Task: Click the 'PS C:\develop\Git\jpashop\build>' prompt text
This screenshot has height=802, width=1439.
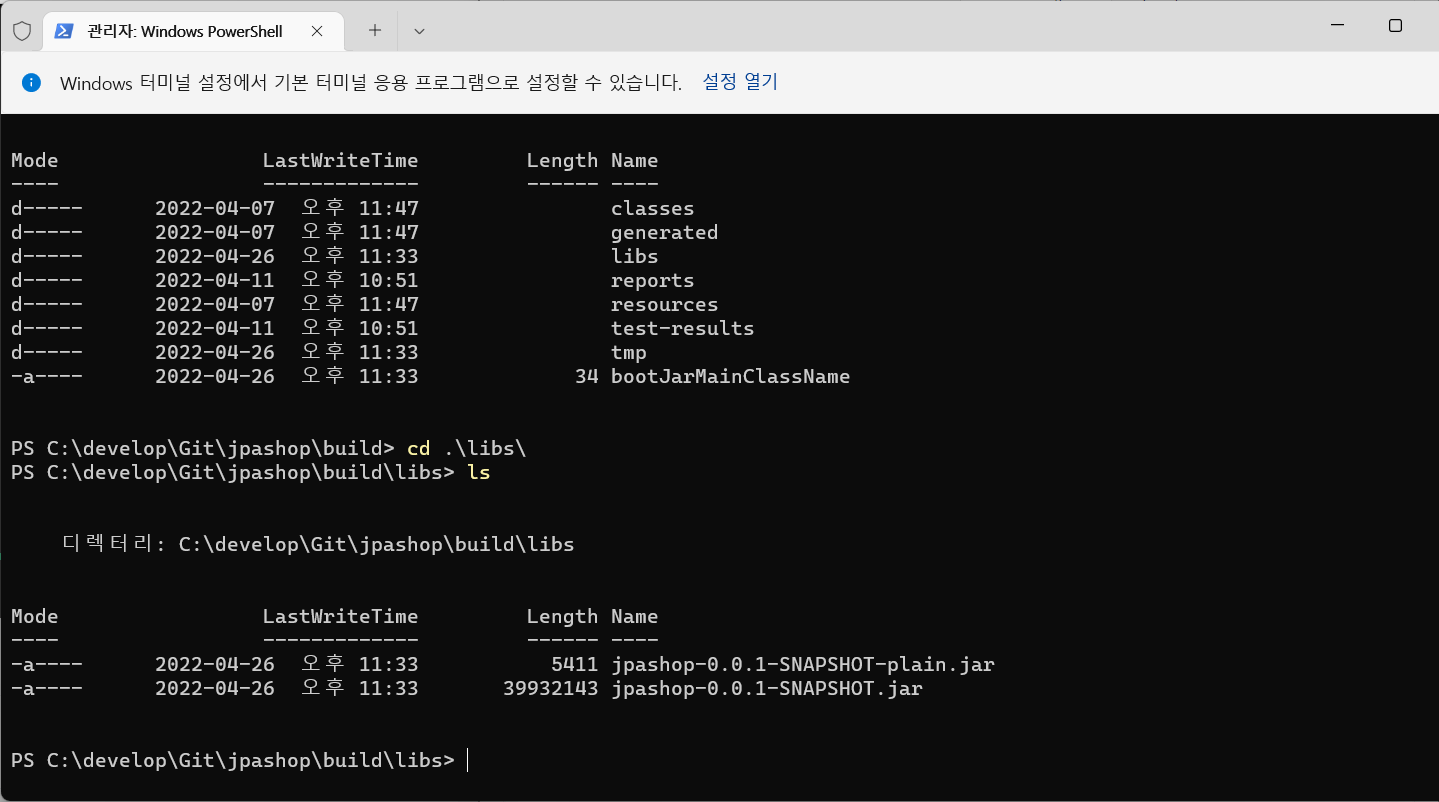Action: (203, 448)
